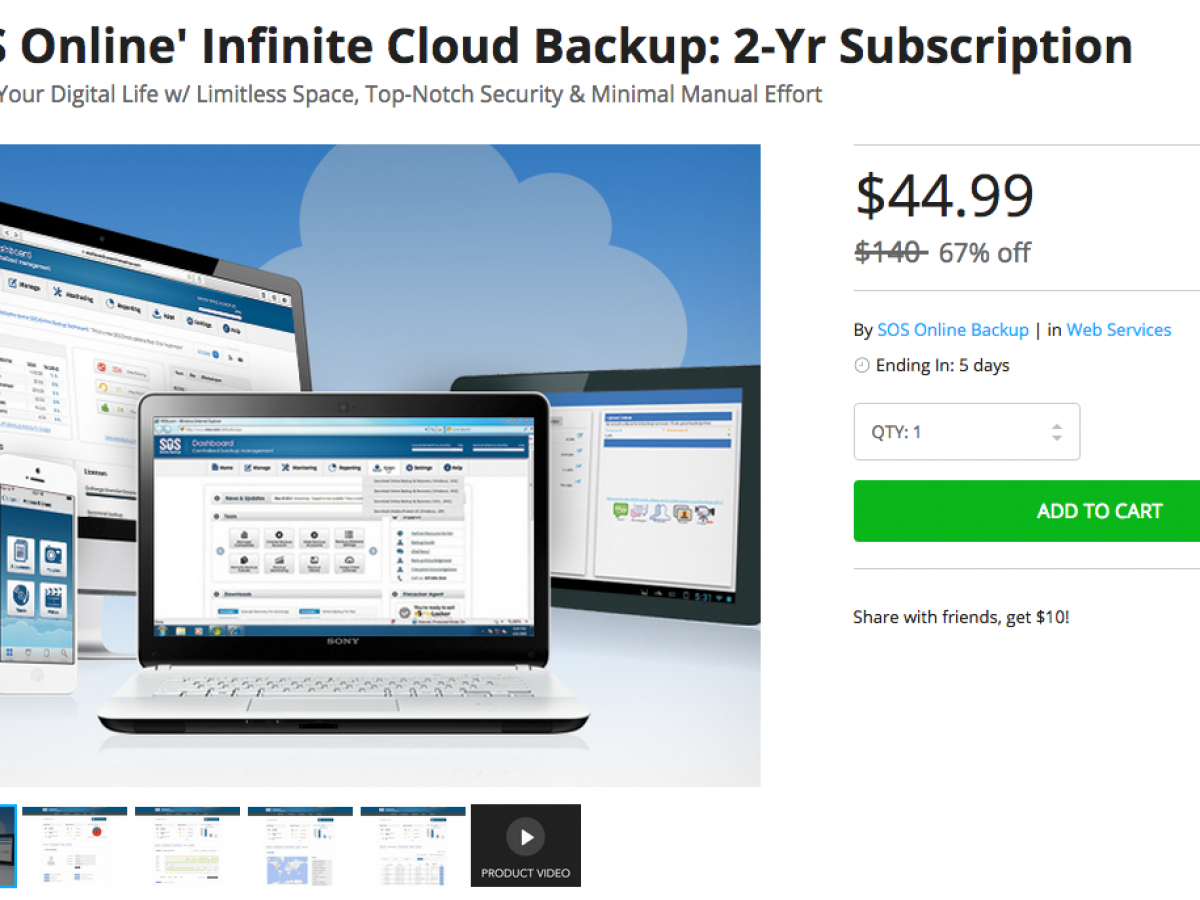
Task: Click the quantity down arrow
Action: coord(1056,439)
